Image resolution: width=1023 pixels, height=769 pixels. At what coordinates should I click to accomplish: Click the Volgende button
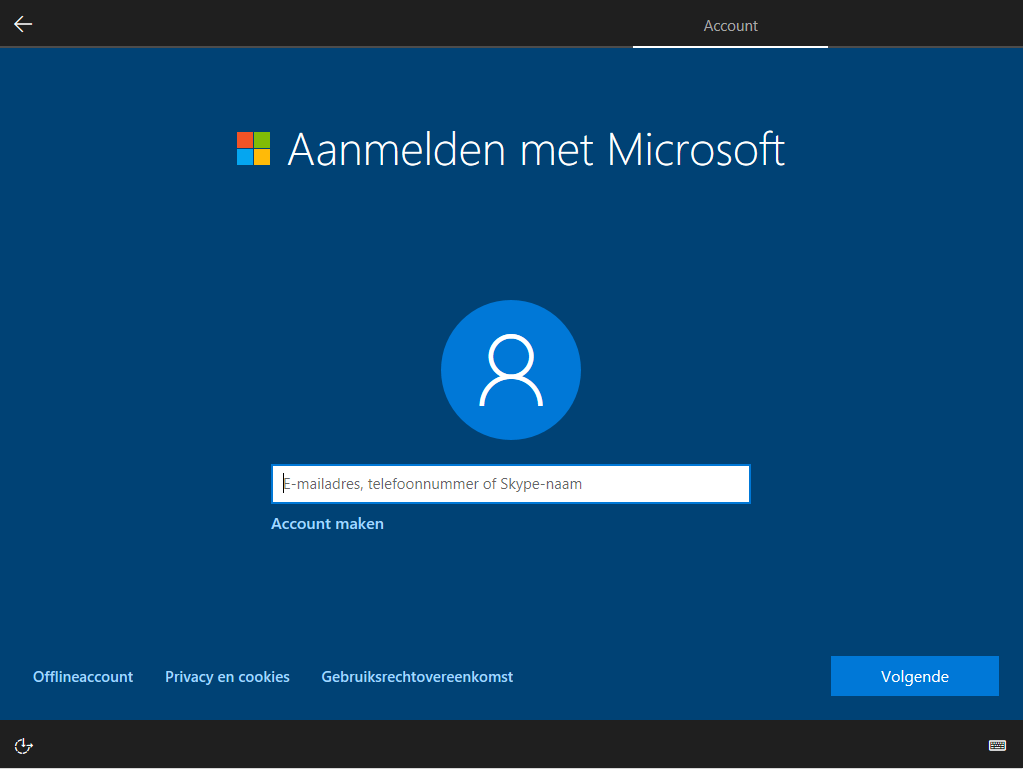point(915,676)
